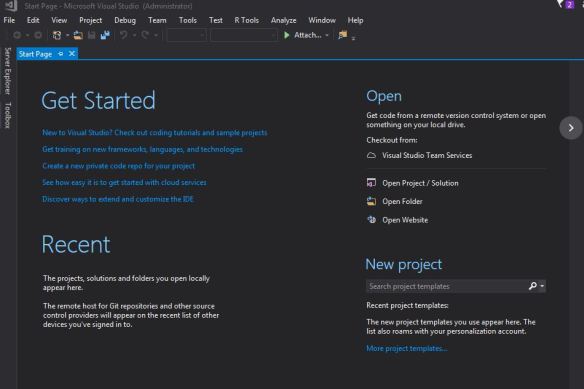Image resolution: width=584 pixels, height=389 pixels.
Task: Click the Navigate Backward toolbar icon
Action: 17,35
